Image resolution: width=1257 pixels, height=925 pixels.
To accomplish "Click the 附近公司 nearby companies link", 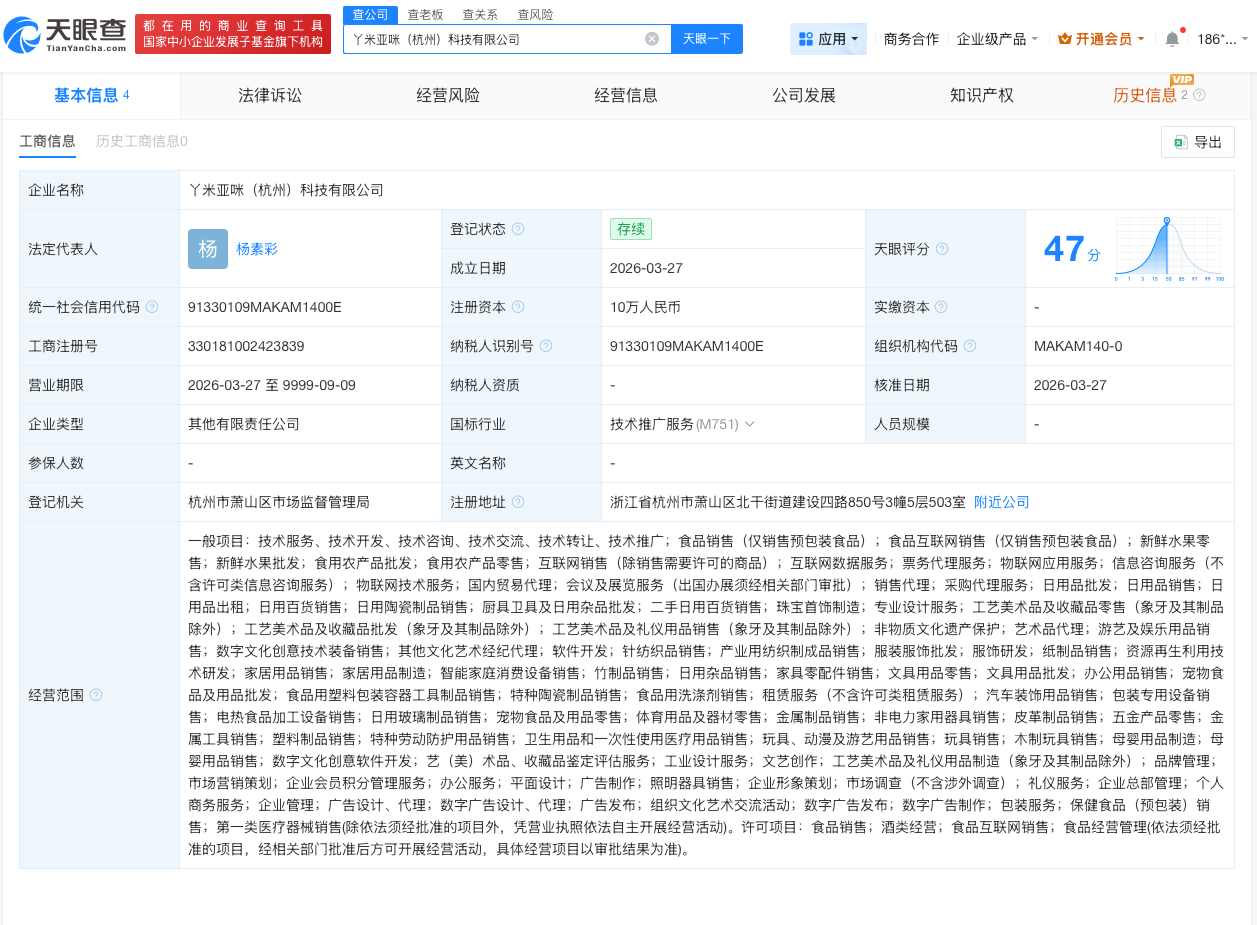I will [x=1001, y=502].
